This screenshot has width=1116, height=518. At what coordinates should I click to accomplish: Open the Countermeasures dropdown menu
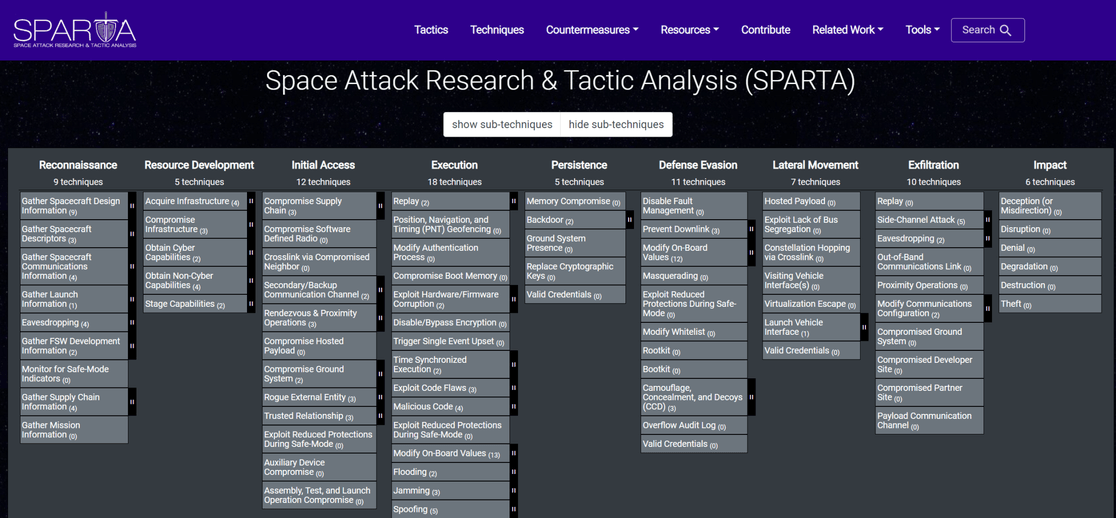pyautogui.click(x=592, y=30)
